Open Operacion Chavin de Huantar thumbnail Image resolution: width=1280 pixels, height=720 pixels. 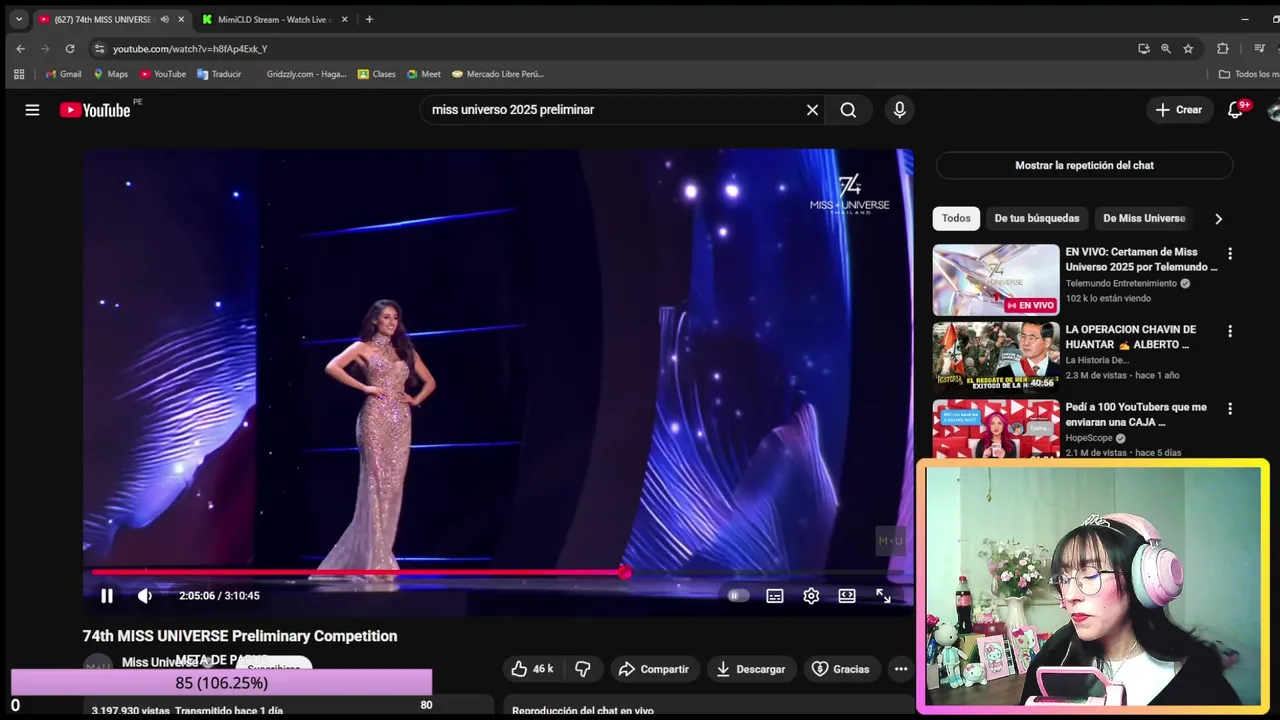coord(996,357)
